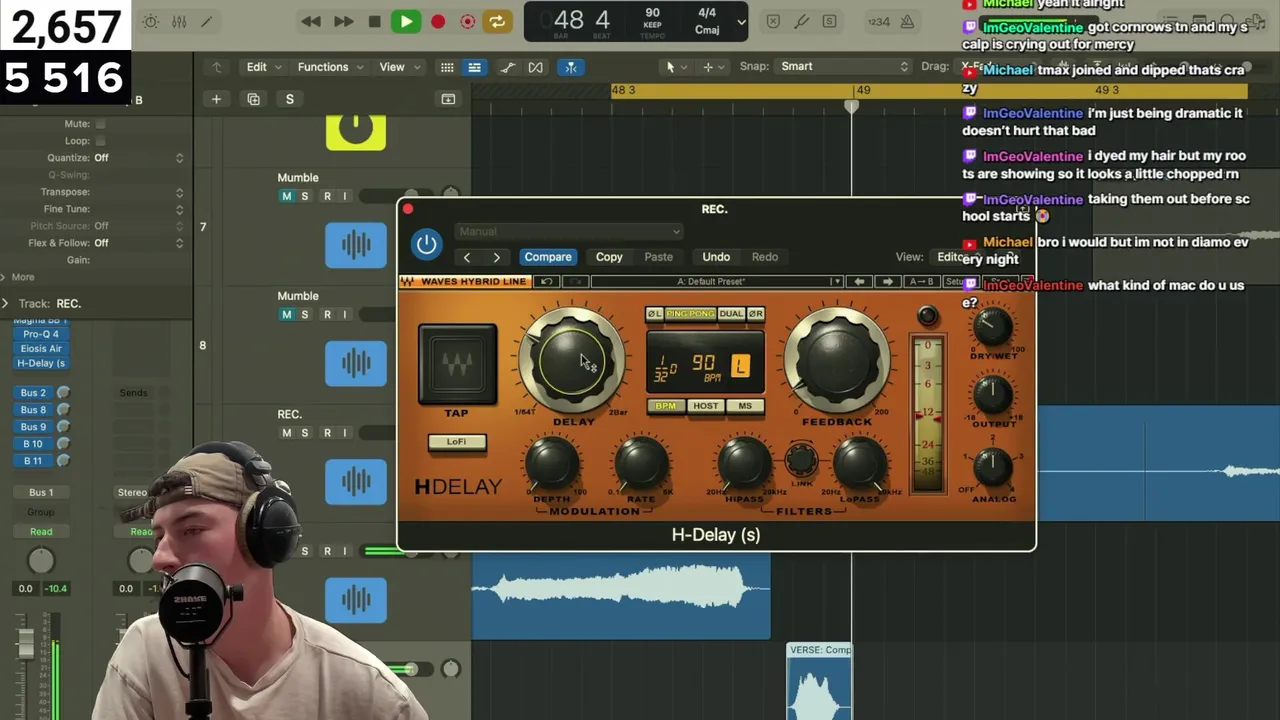This screenshot has height=720, width=1280.
Task: Open the Smart Controls dial icon
Action: pos(151,21)
